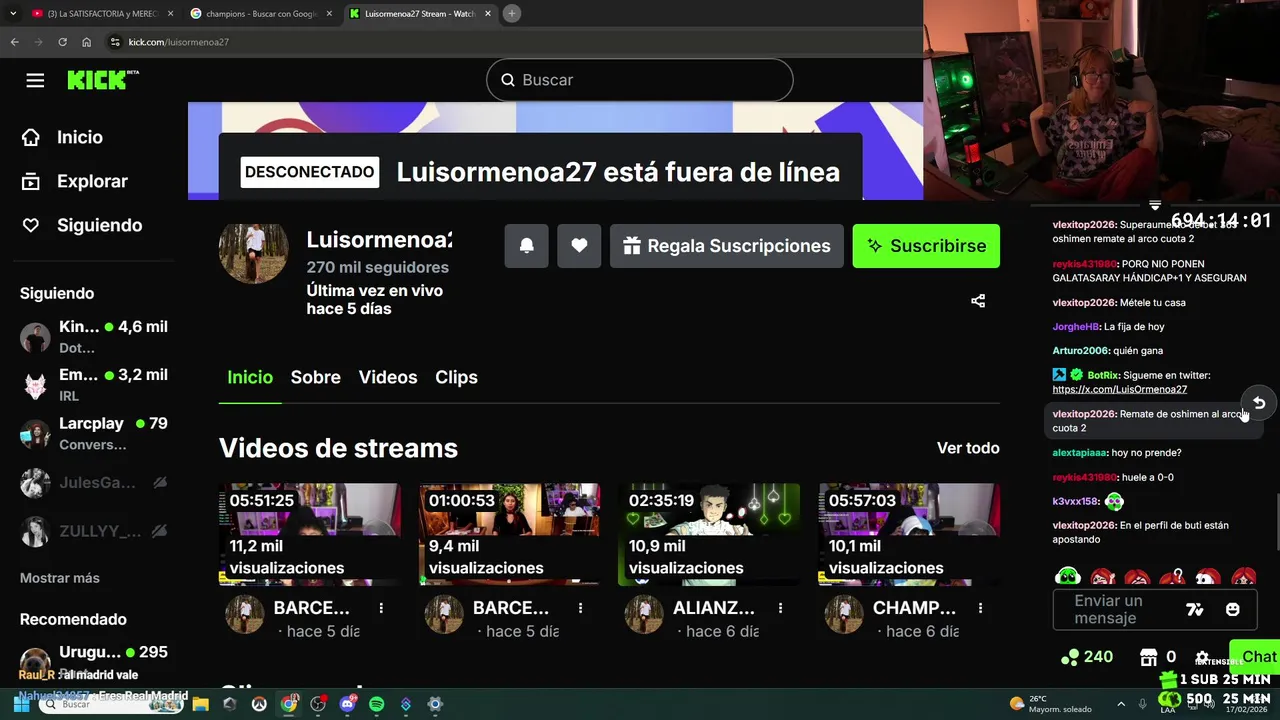Screen dimensions: 1280x720
Task: Focus the Buscar search field on Kick
Action: pos(639,80)
